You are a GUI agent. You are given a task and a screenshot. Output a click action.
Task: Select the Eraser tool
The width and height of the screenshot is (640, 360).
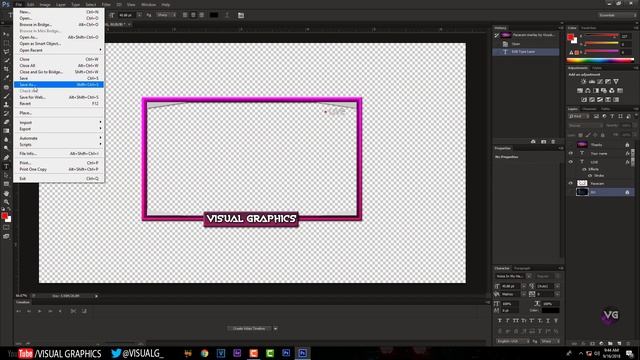6,122
